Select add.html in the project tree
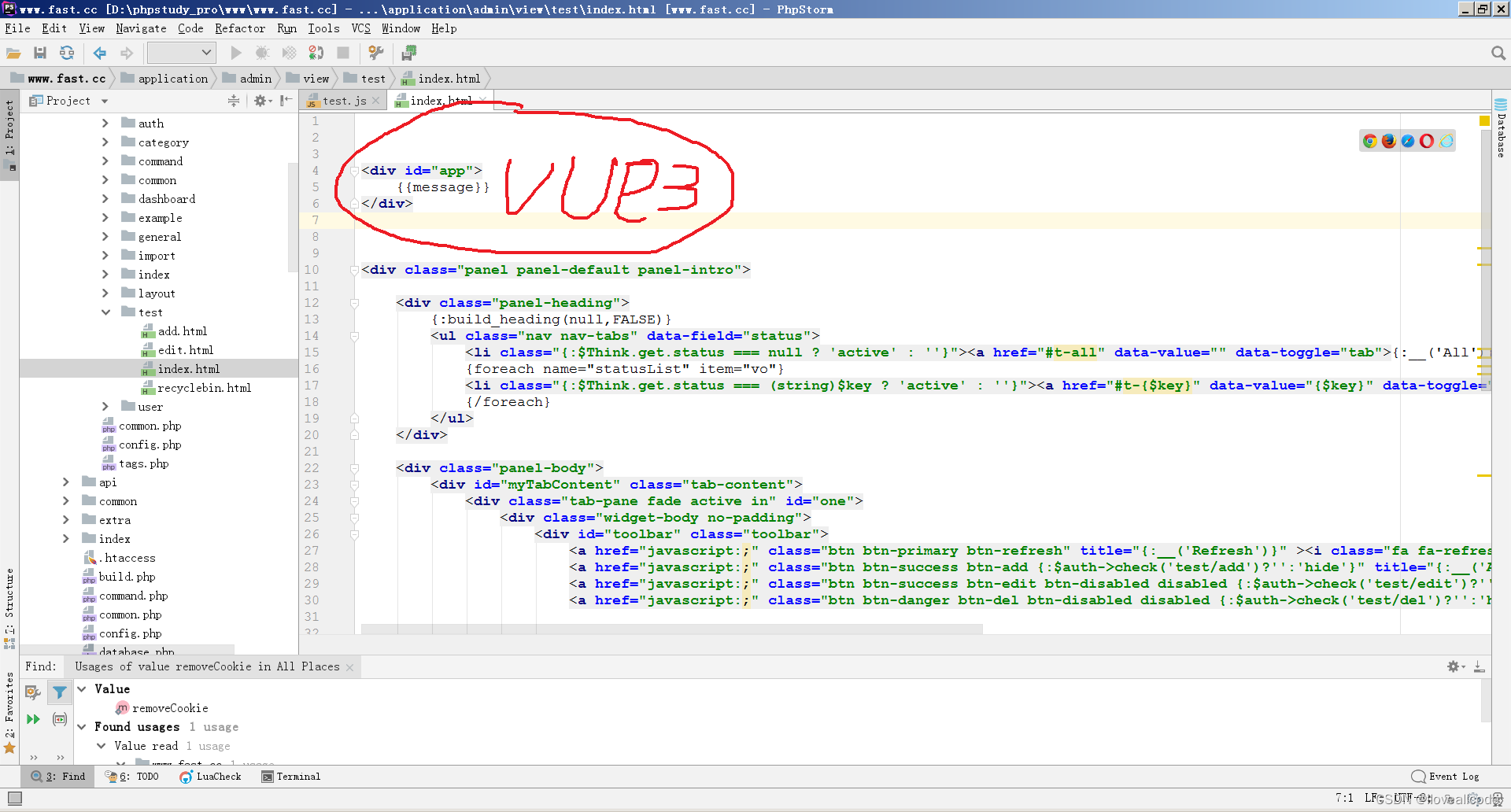The width and height of the screenshot is (1511, 812). coord(174,331)
